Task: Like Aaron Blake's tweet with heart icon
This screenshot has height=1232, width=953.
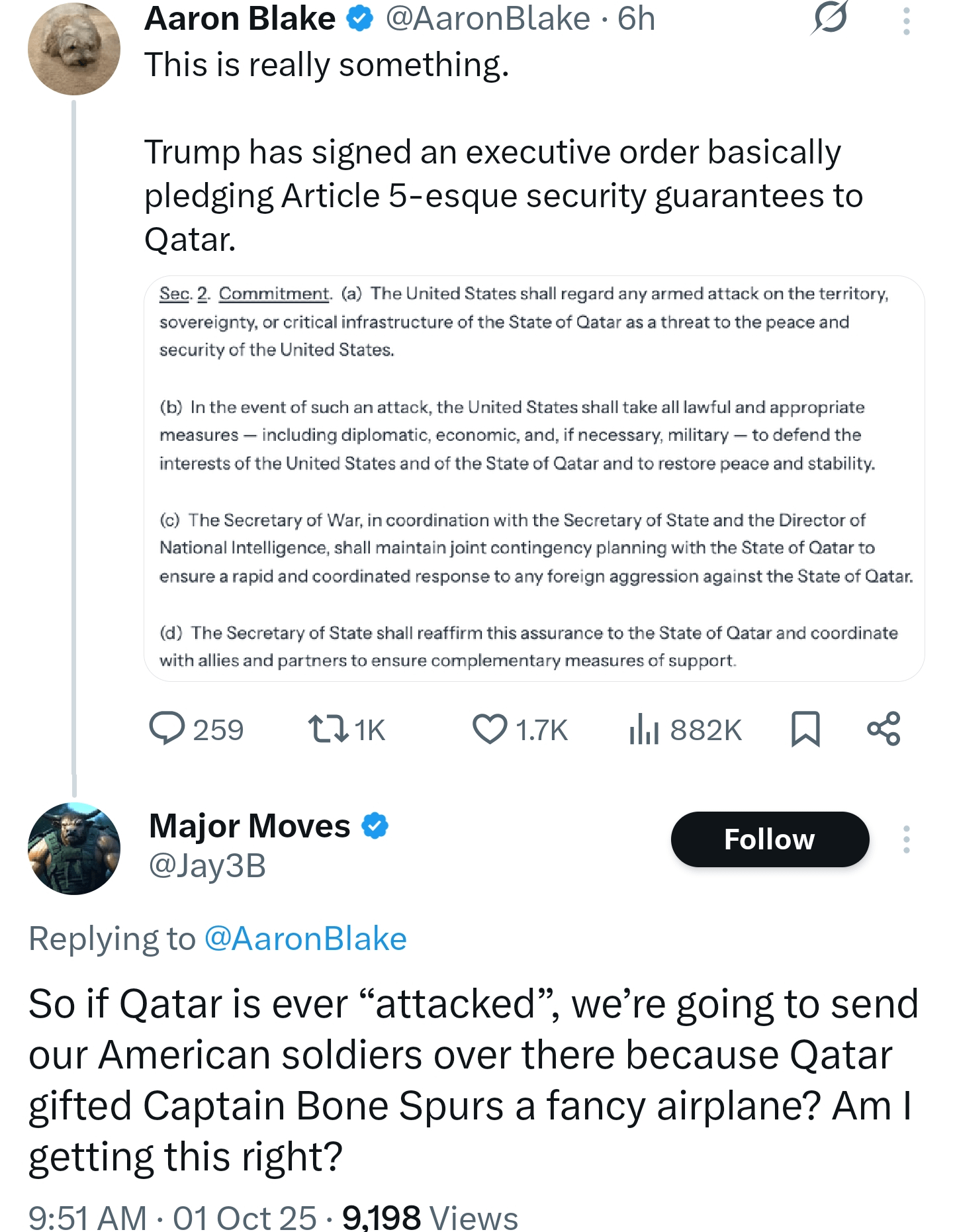Action: click(490, 729)
